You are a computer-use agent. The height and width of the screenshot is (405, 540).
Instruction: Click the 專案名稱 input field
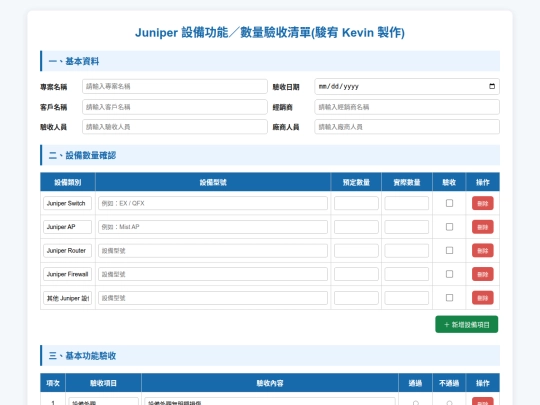(175, 86)
